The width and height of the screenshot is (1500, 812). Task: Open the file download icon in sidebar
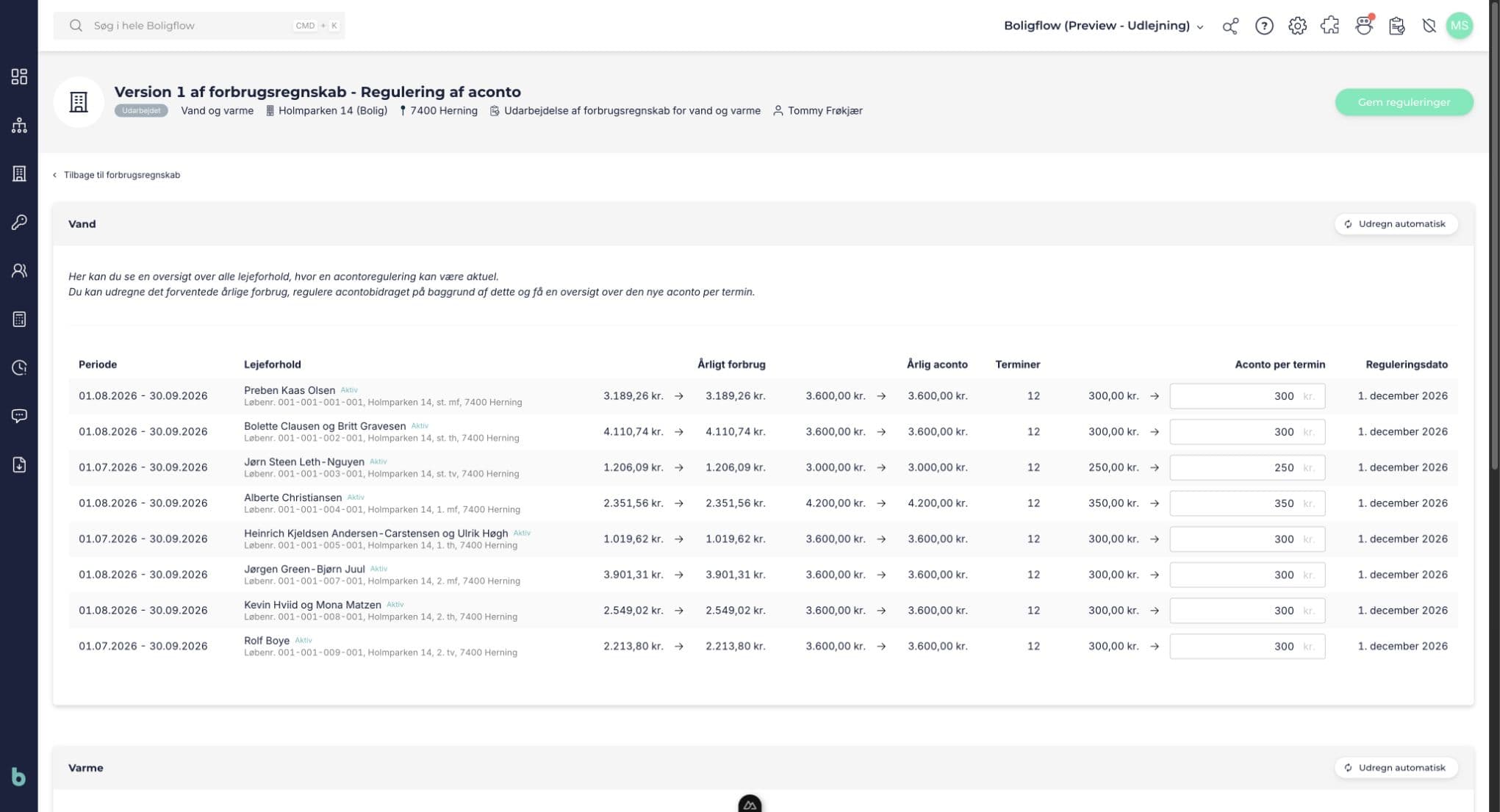19,464
